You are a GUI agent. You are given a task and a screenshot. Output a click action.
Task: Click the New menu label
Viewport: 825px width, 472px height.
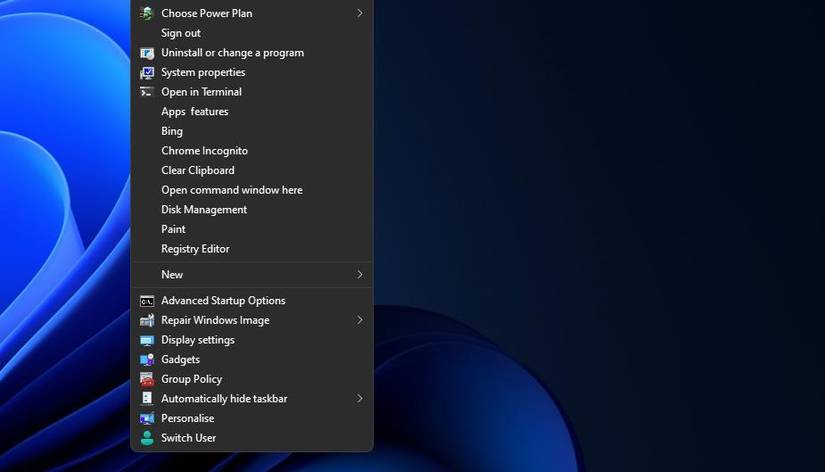tap(172, 275)
